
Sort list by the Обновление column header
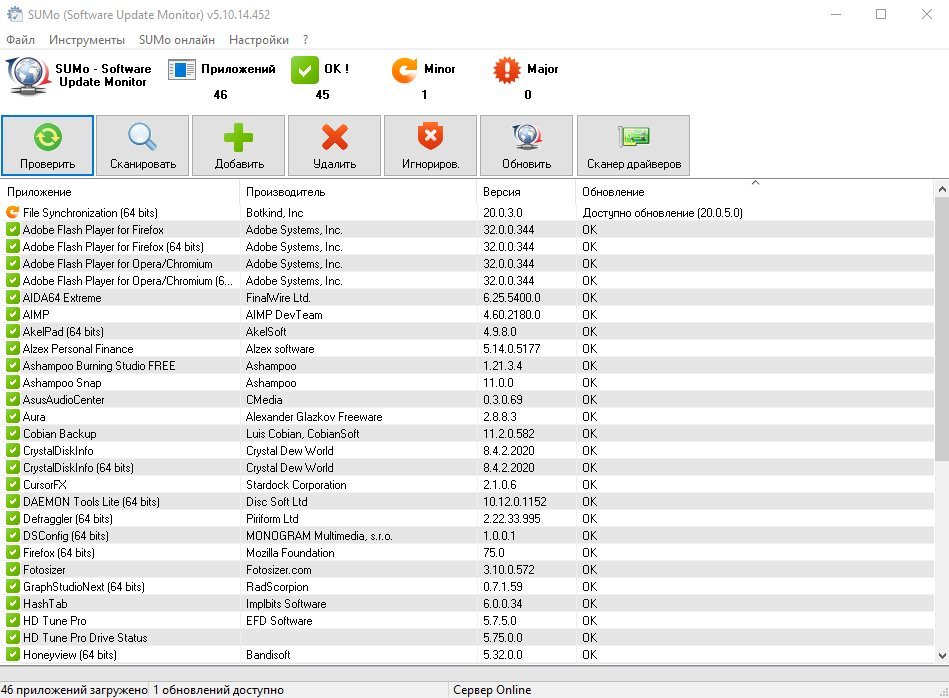[613, 192]
